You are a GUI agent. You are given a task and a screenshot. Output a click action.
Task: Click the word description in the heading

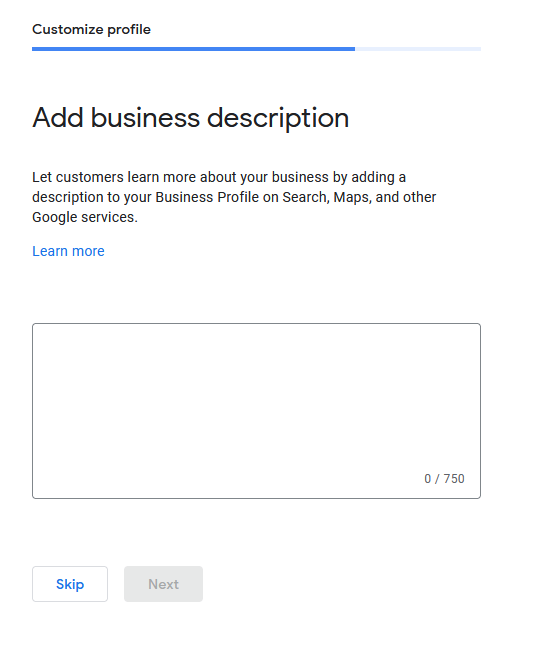click(x=278, y=119)
